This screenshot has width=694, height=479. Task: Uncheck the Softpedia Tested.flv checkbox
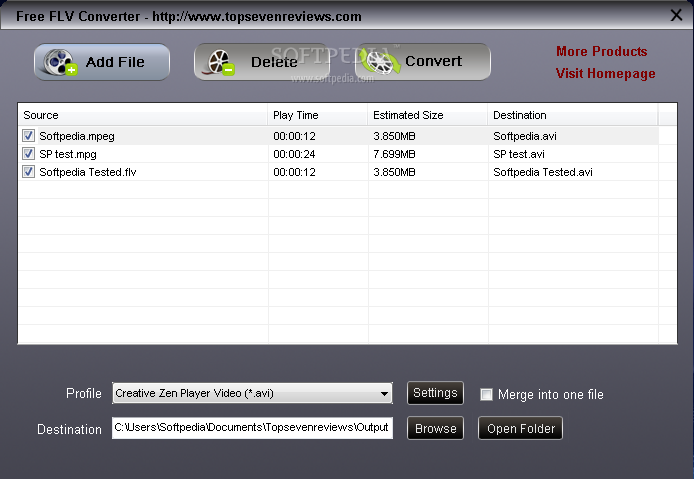point(28,171)
